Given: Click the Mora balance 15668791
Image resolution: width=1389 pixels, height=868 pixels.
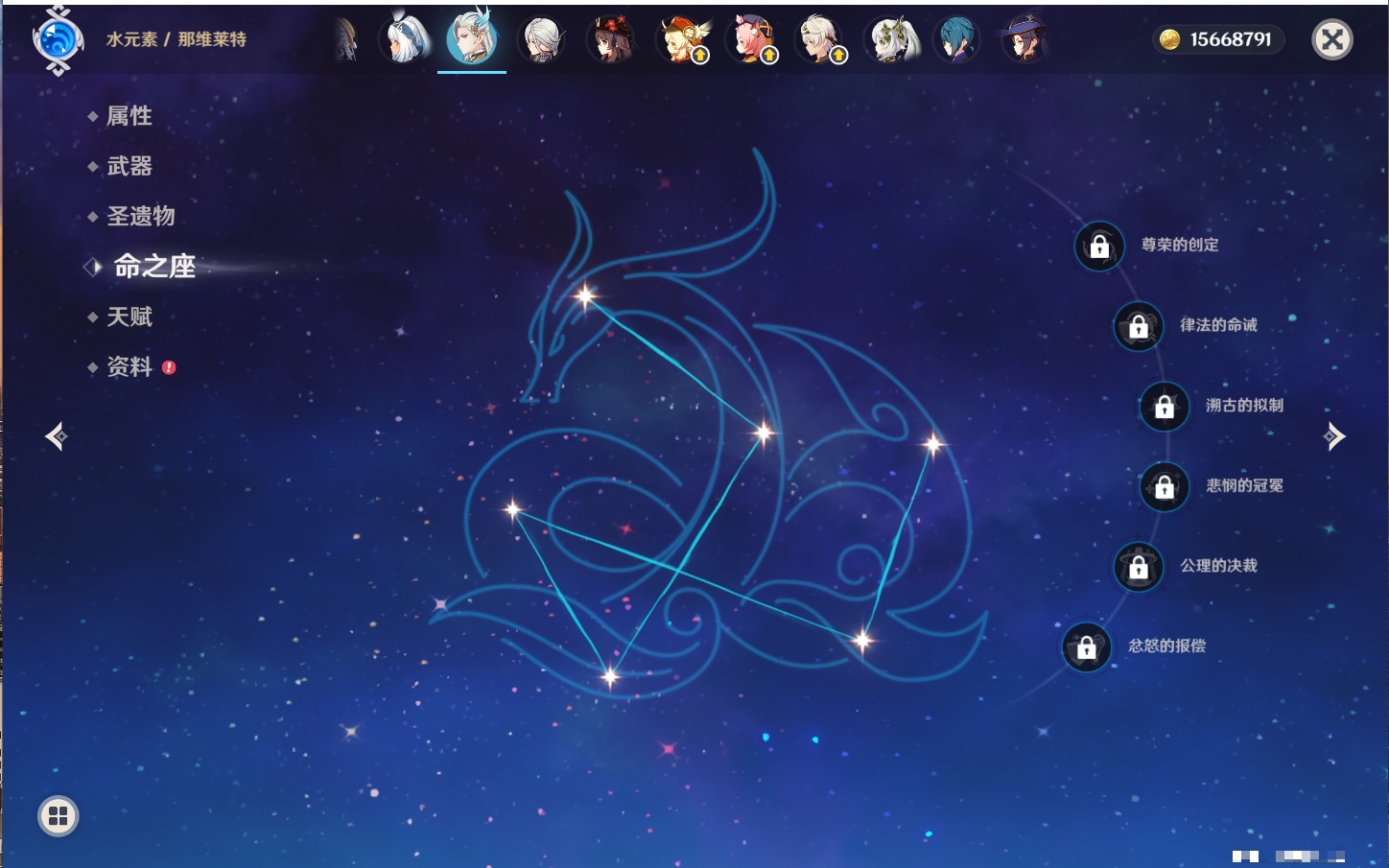Looking at the screenshot, I should [x=1231, y=39].
